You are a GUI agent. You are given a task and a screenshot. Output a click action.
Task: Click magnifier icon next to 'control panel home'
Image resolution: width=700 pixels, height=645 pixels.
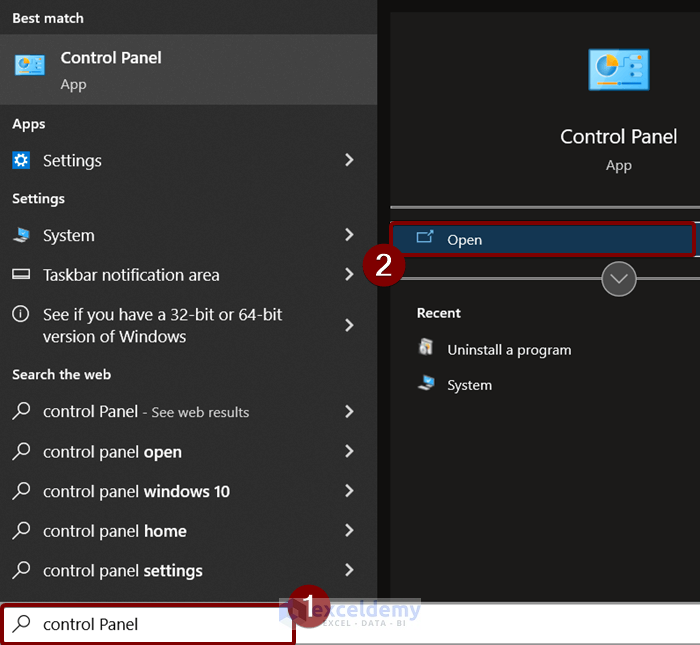tap(21, 531)
